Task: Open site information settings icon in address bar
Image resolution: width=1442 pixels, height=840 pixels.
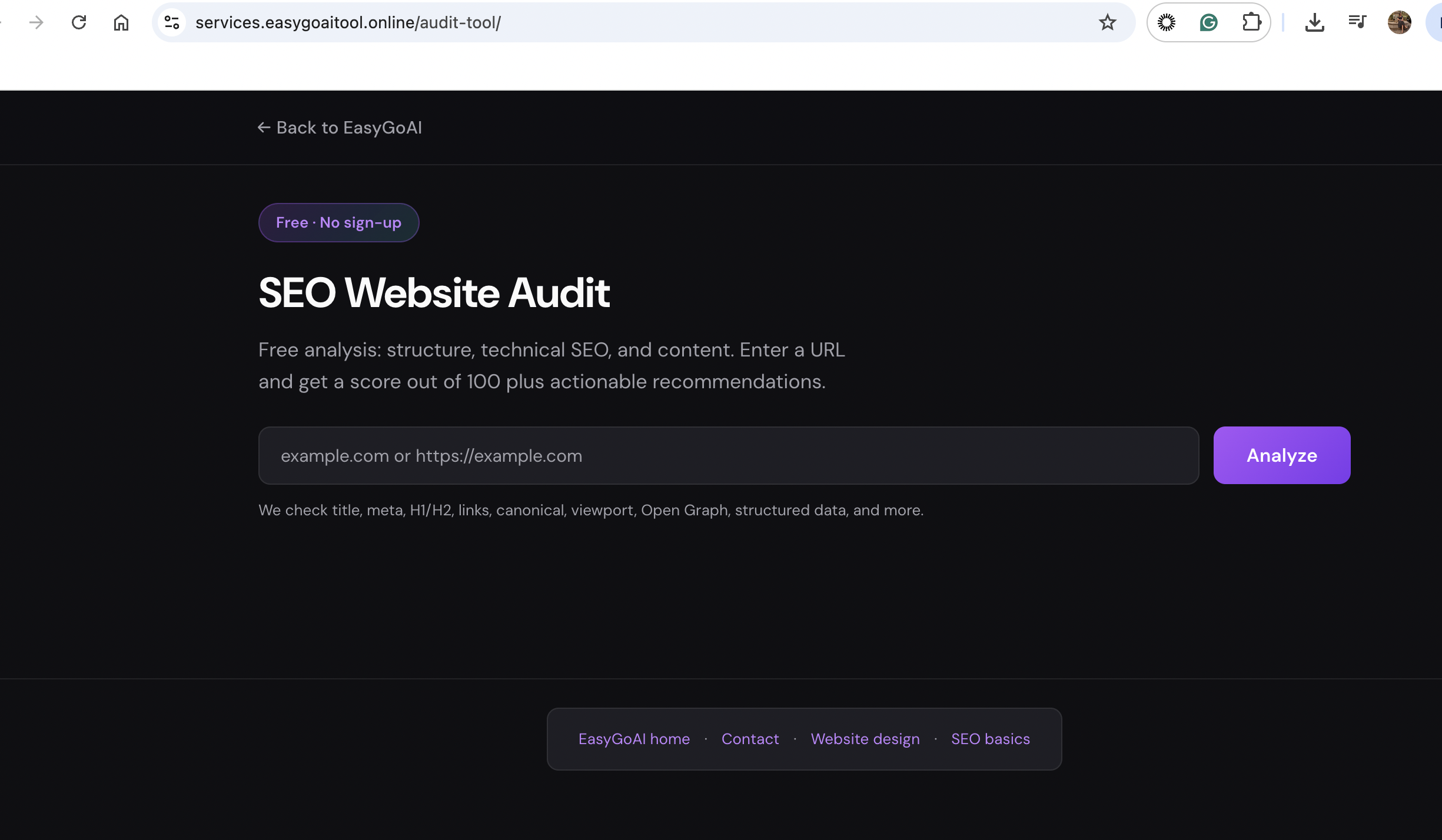Action: point(171,22)
